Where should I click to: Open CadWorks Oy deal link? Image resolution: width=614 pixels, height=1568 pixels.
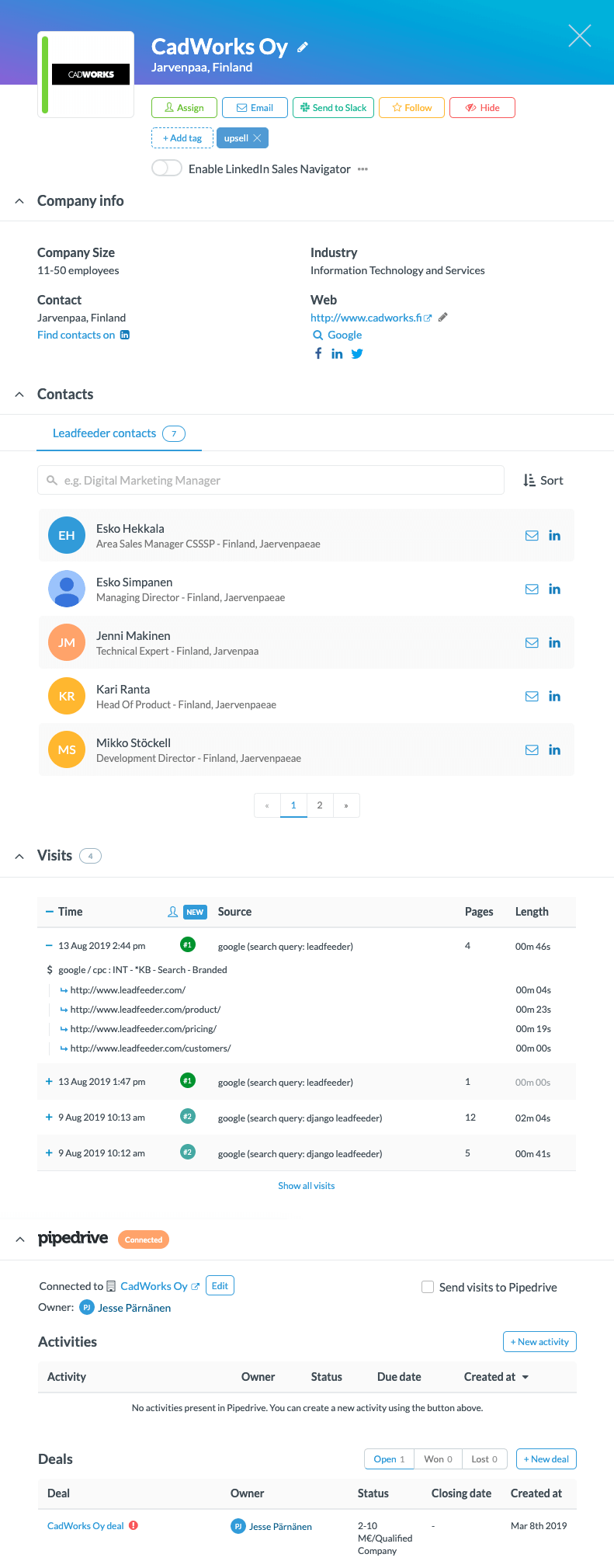coord(85,1525)
